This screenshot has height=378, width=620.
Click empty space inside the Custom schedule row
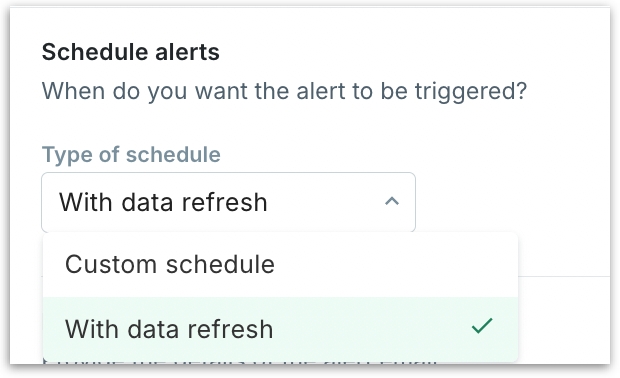pyautogui.click(x=395, y=264)
